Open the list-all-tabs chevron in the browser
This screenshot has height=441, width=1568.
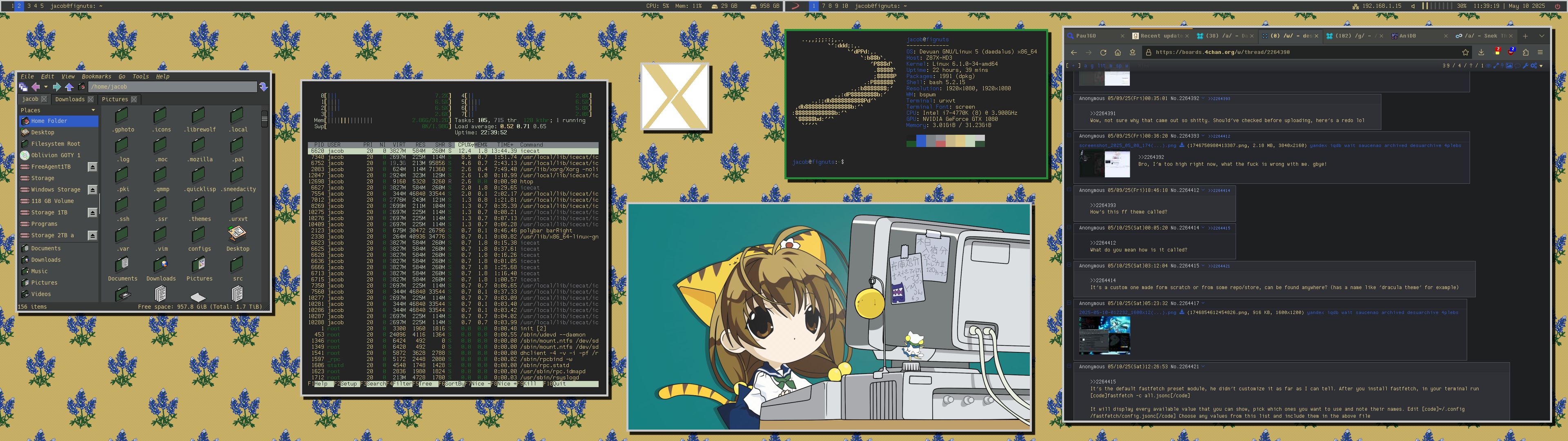pyautogui.click(x=1542, y=36)
